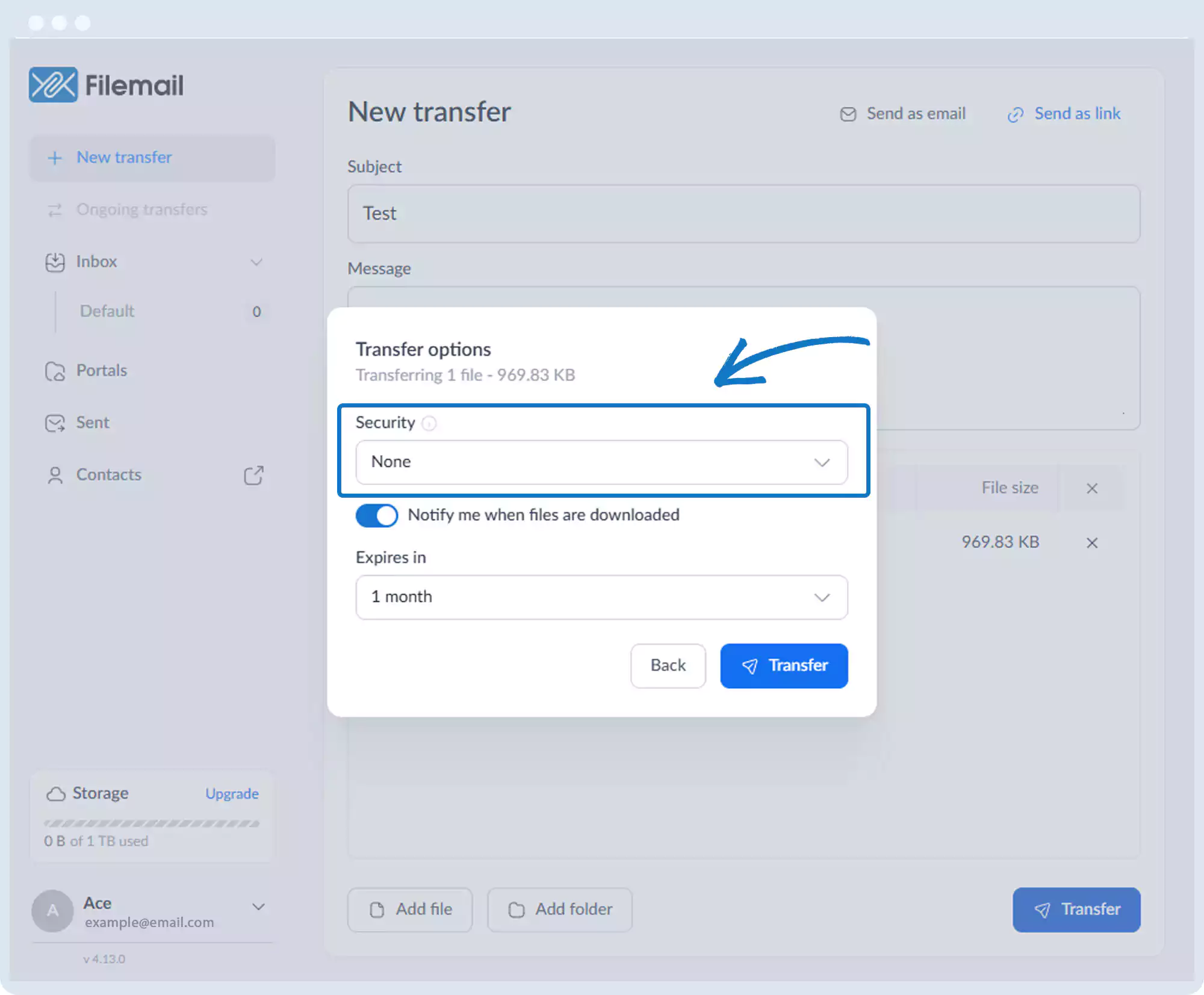The image size is (1204, 995).
Task: Expand the Expires in 1 month dropdown
Action: [x=601, y=597]
